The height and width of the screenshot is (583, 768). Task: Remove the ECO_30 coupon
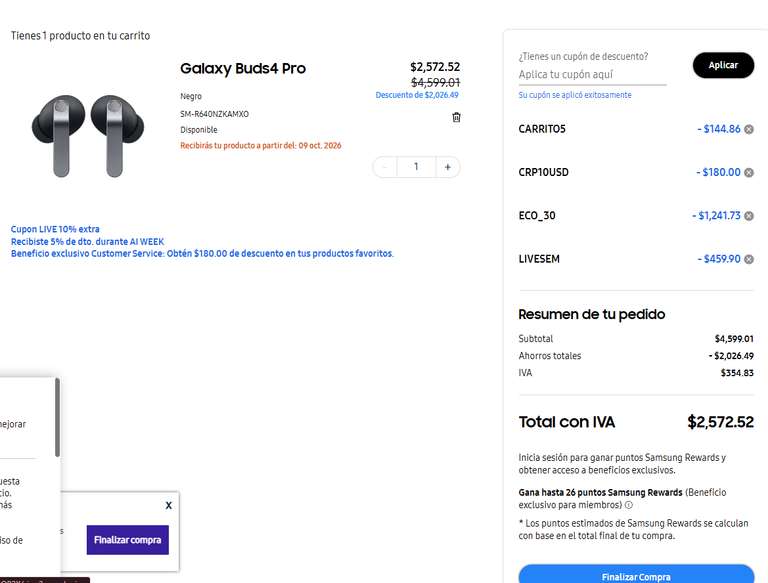(x=749, y=216)
